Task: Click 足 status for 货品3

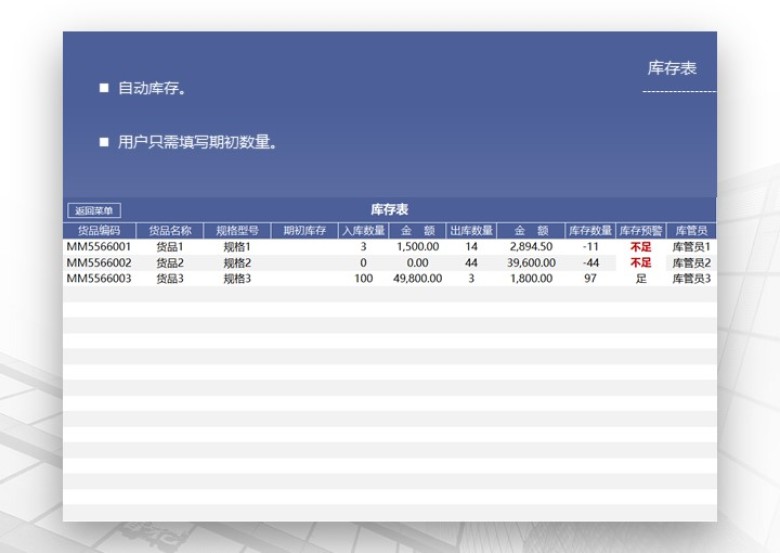Action: (x=641, y=278)
